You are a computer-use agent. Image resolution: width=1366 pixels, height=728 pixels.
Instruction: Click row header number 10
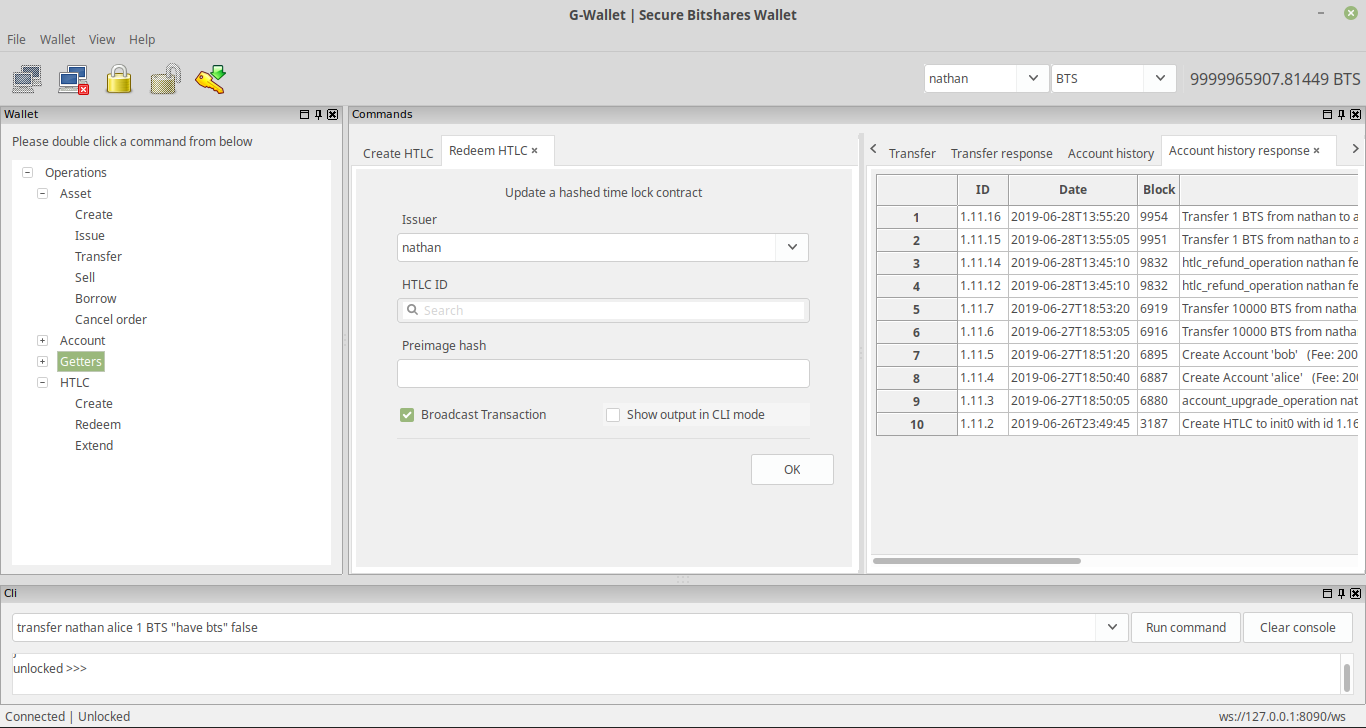[x=916, y=424]
